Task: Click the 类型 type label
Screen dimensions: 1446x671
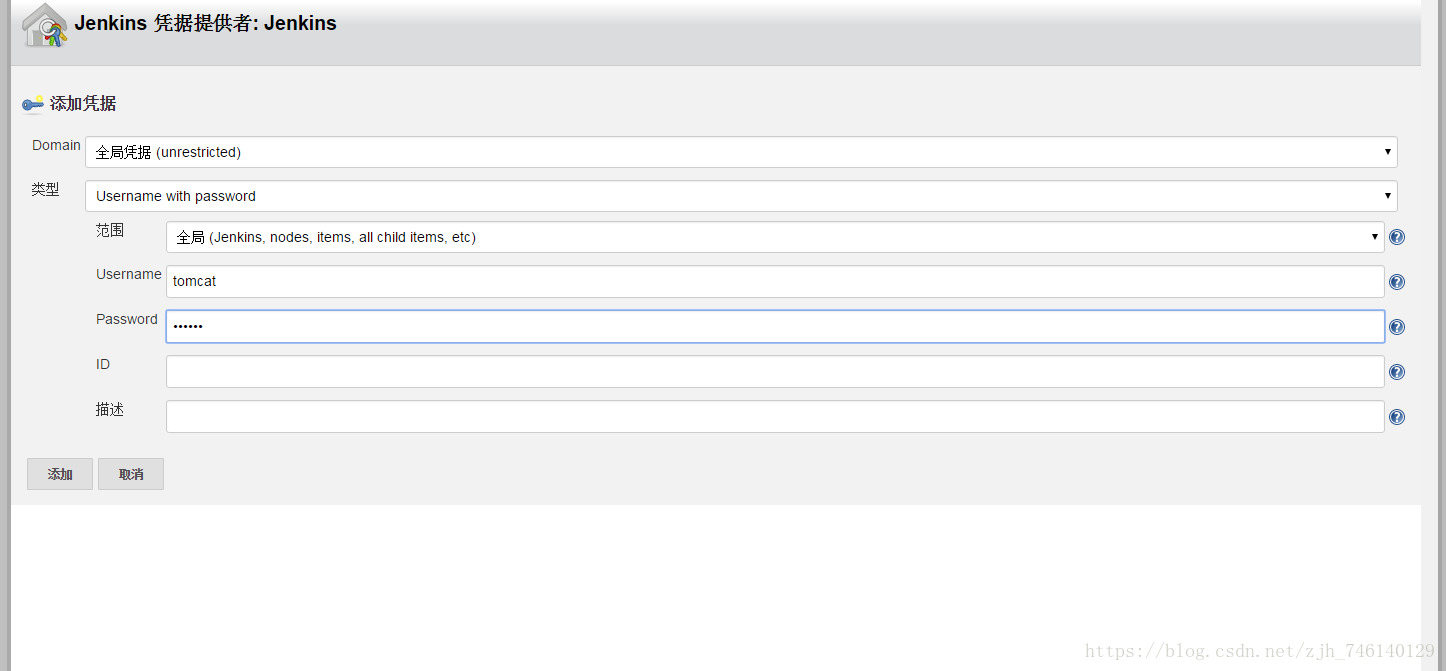Action: [x=45, y=189]
